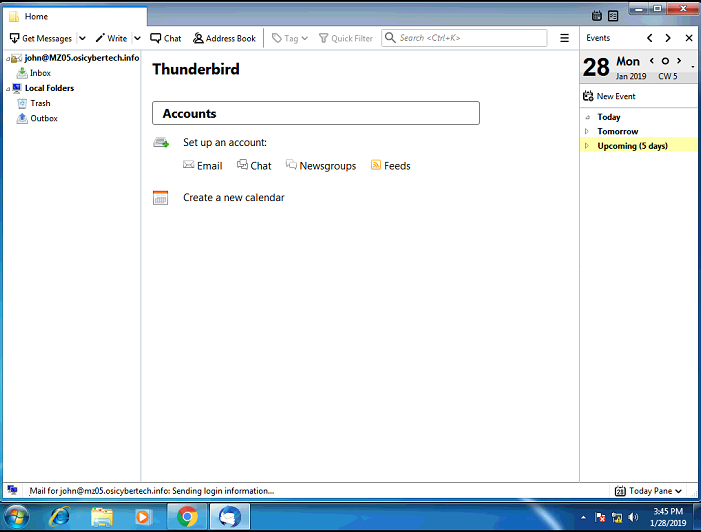Open the Address Book
The image size is (701, 532).
coord(224,38)
